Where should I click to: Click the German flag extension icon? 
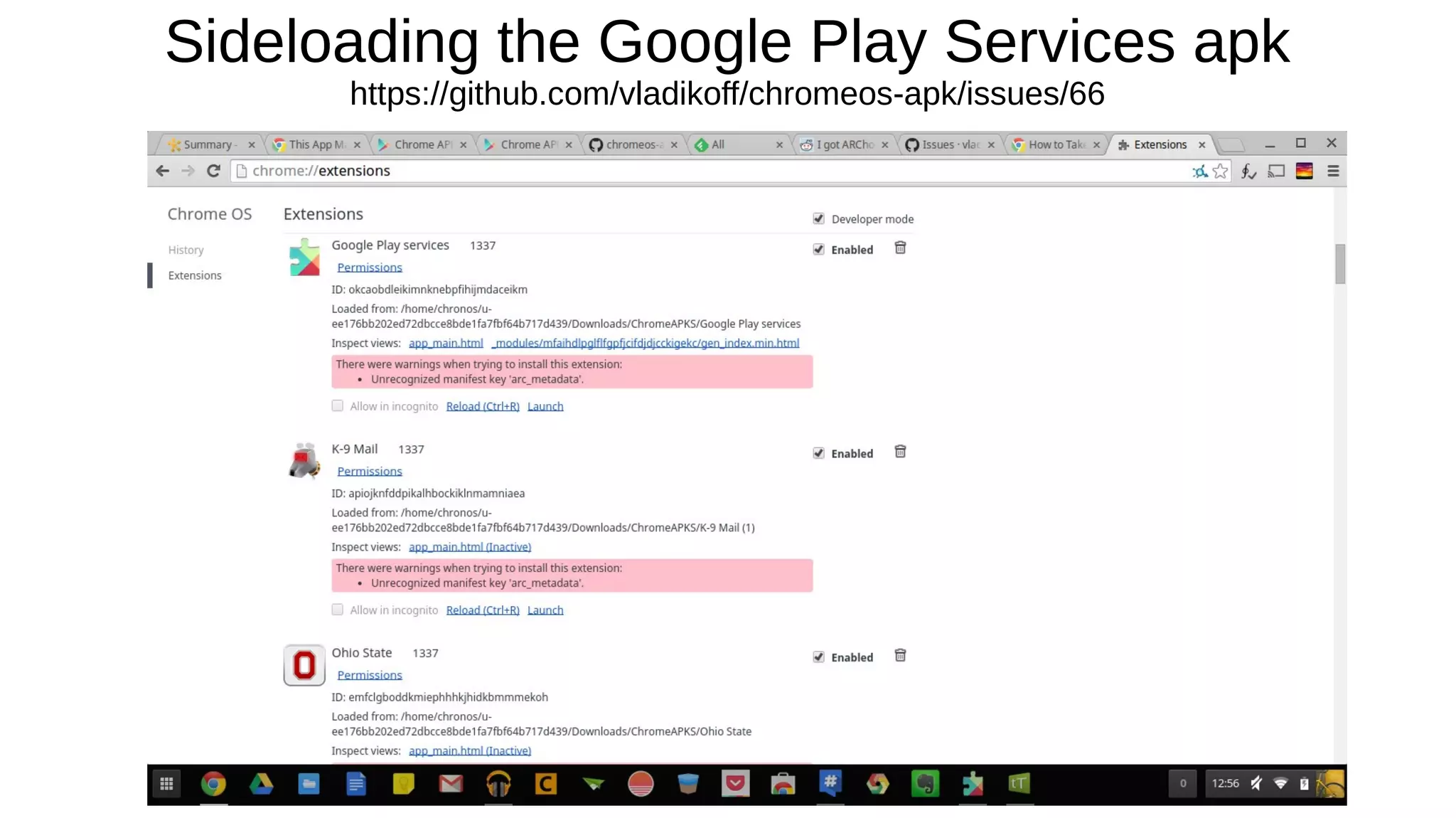pos(1304,171)
